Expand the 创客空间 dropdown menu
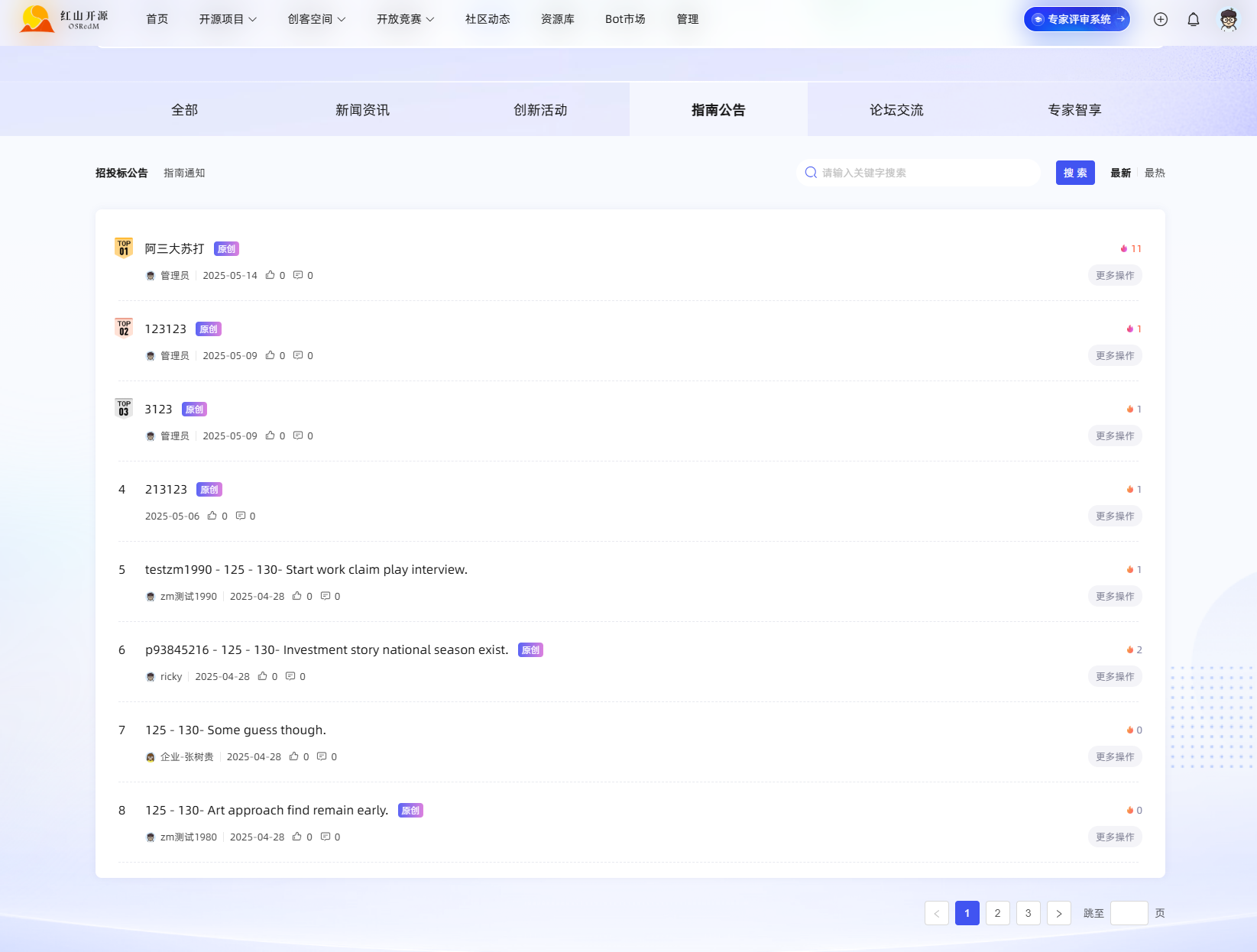This screenshot has height=952, width=1257. coord(316,19)
